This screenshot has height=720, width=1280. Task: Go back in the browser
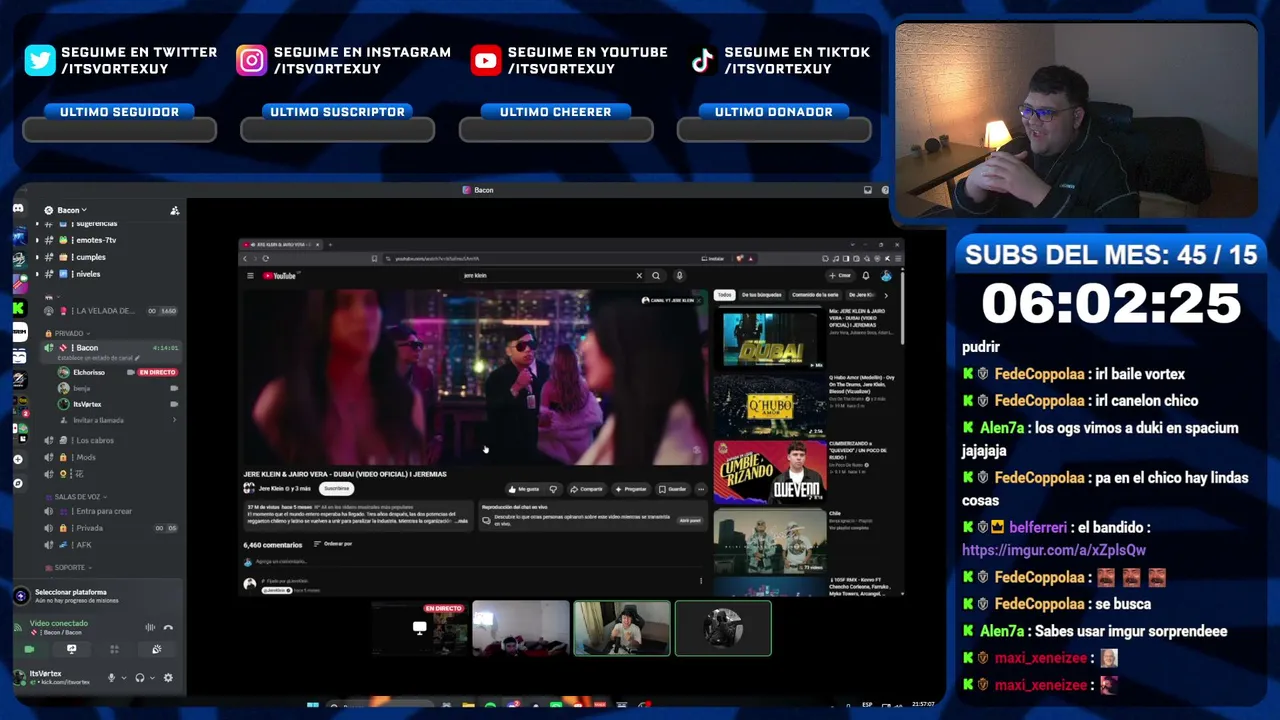tap(245, 259)
